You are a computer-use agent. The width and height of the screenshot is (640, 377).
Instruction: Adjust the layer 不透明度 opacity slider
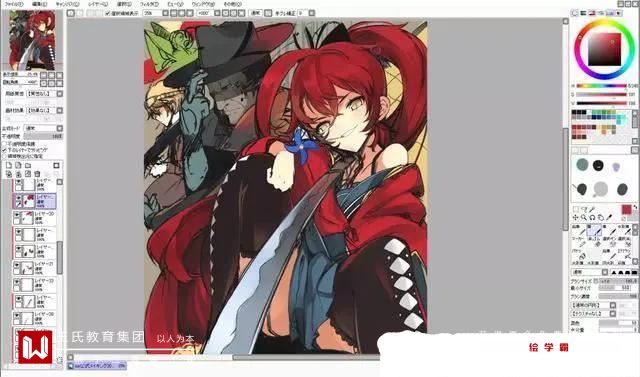point(43,136)
